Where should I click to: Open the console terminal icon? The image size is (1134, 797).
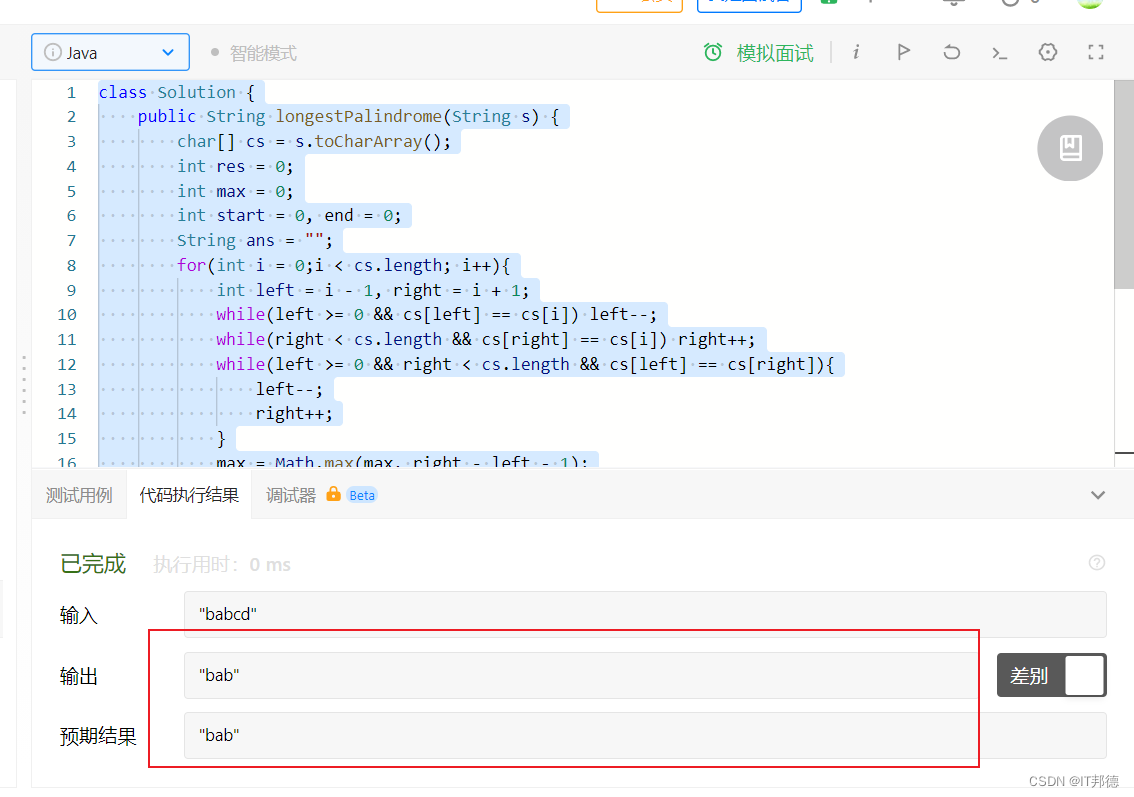coord(999,53)
